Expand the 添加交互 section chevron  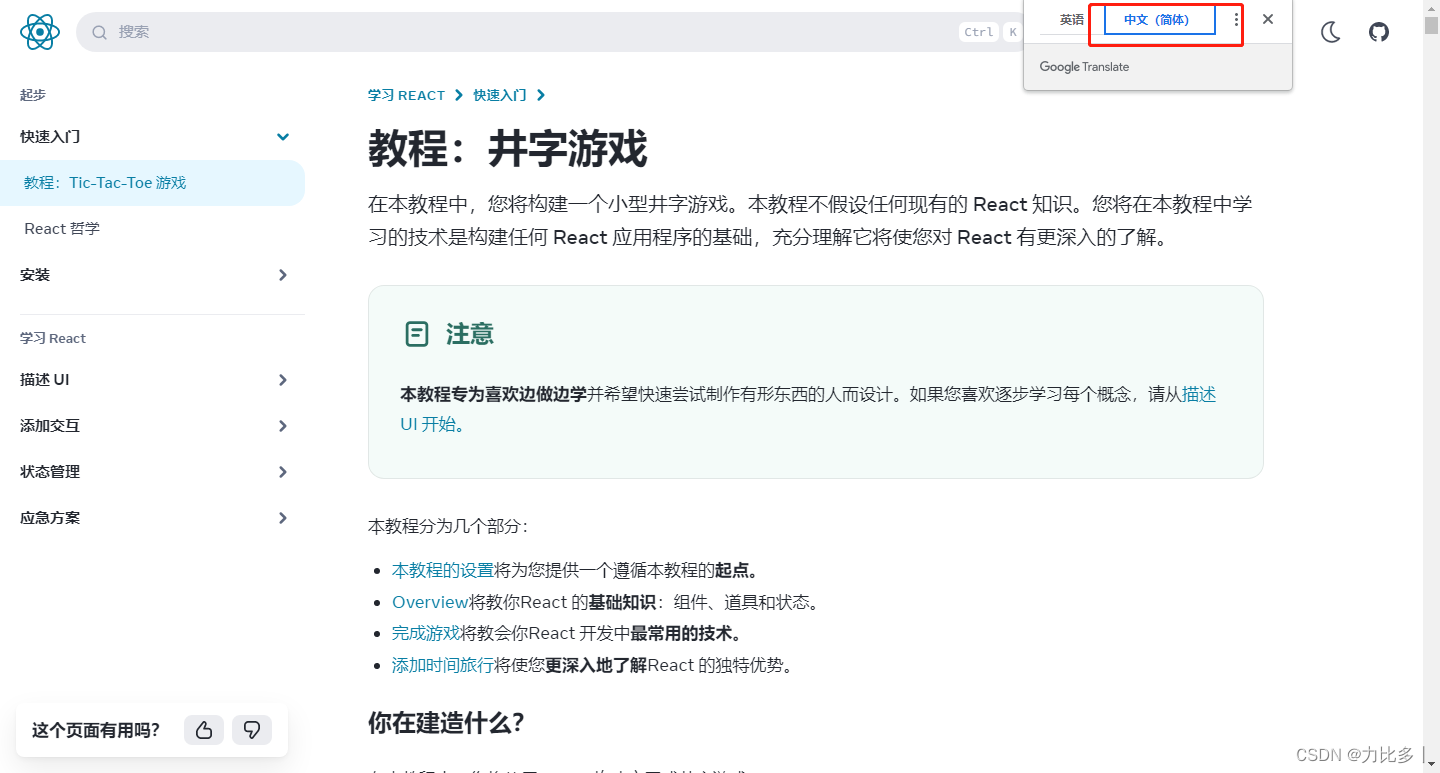click(x=283, y=426)
